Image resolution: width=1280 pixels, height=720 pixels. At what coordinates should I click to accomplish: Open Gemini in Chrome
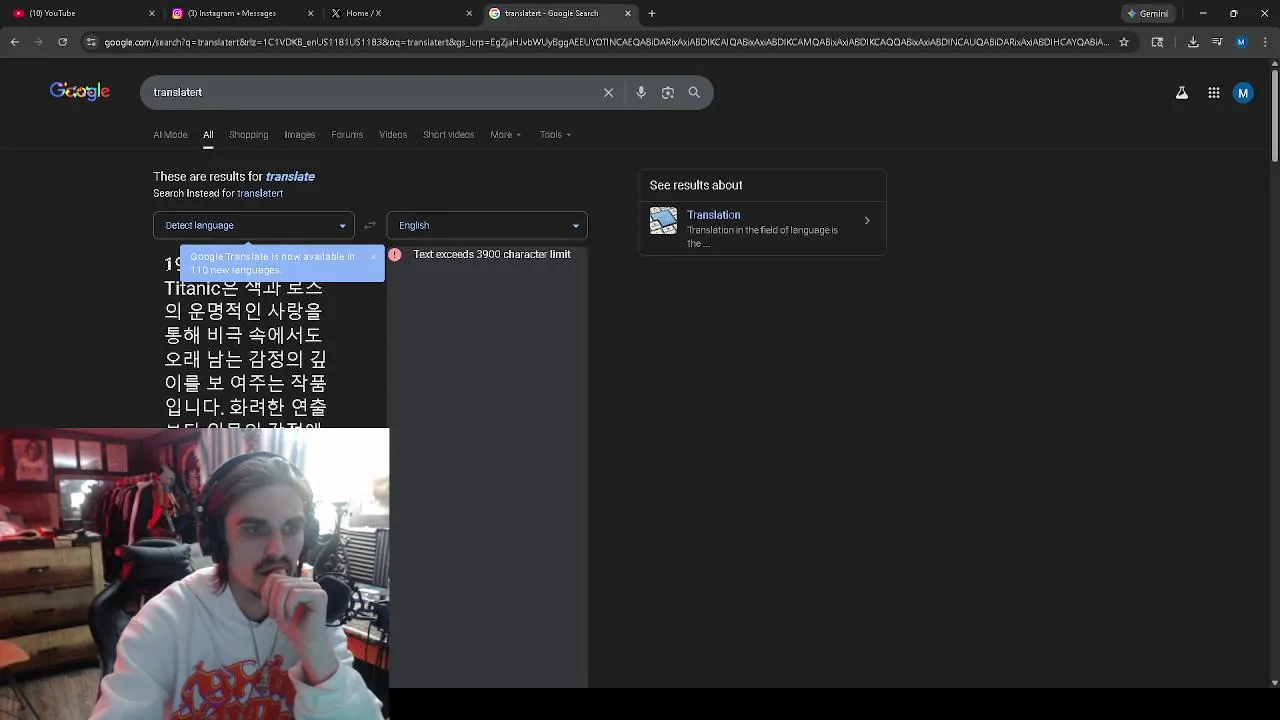click(x=1147, y=13)
